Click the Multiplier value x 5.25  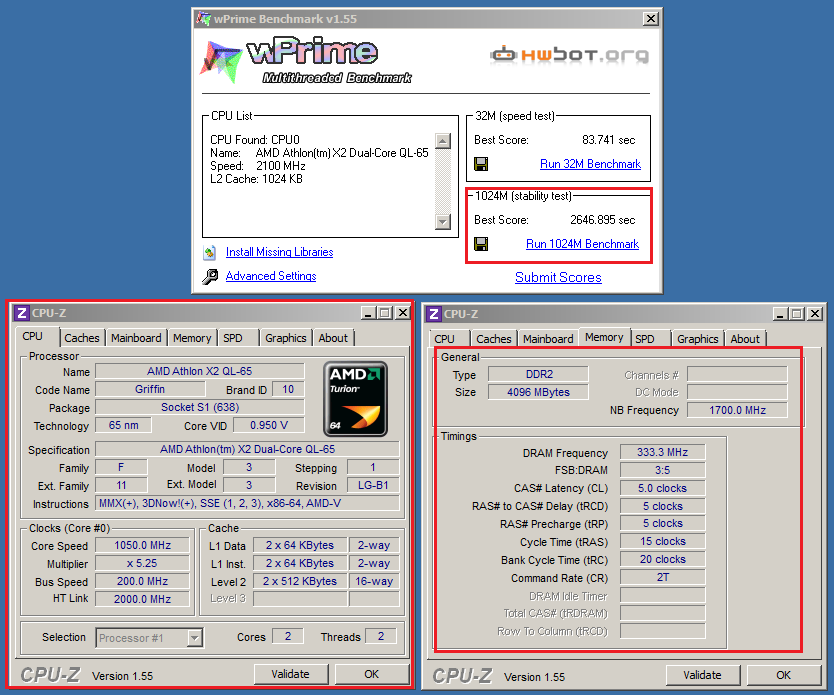pos(143,564)
